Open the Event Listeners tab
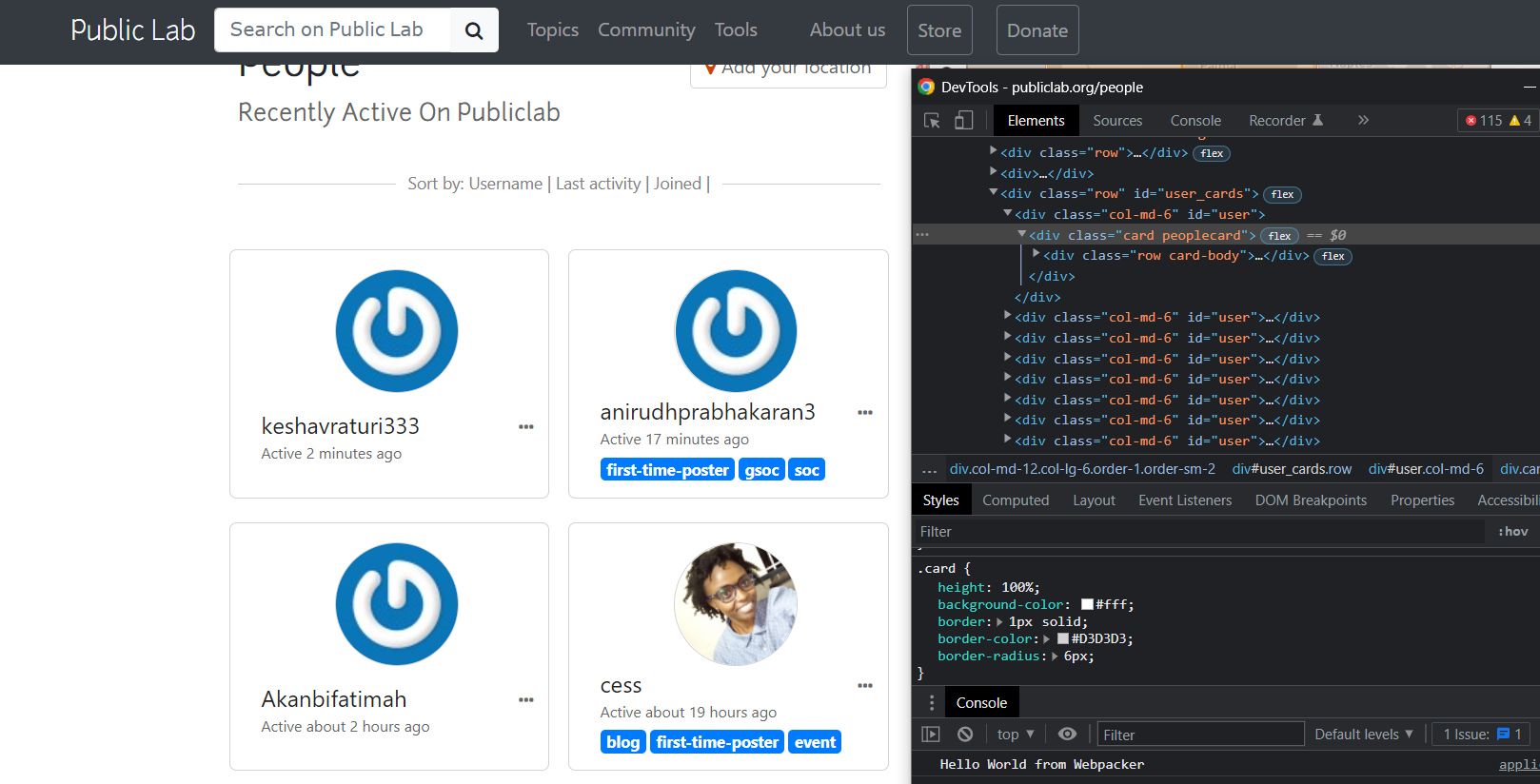Image resolution: width=1540 pixels, height=784 pixels. pos(1185,500)
